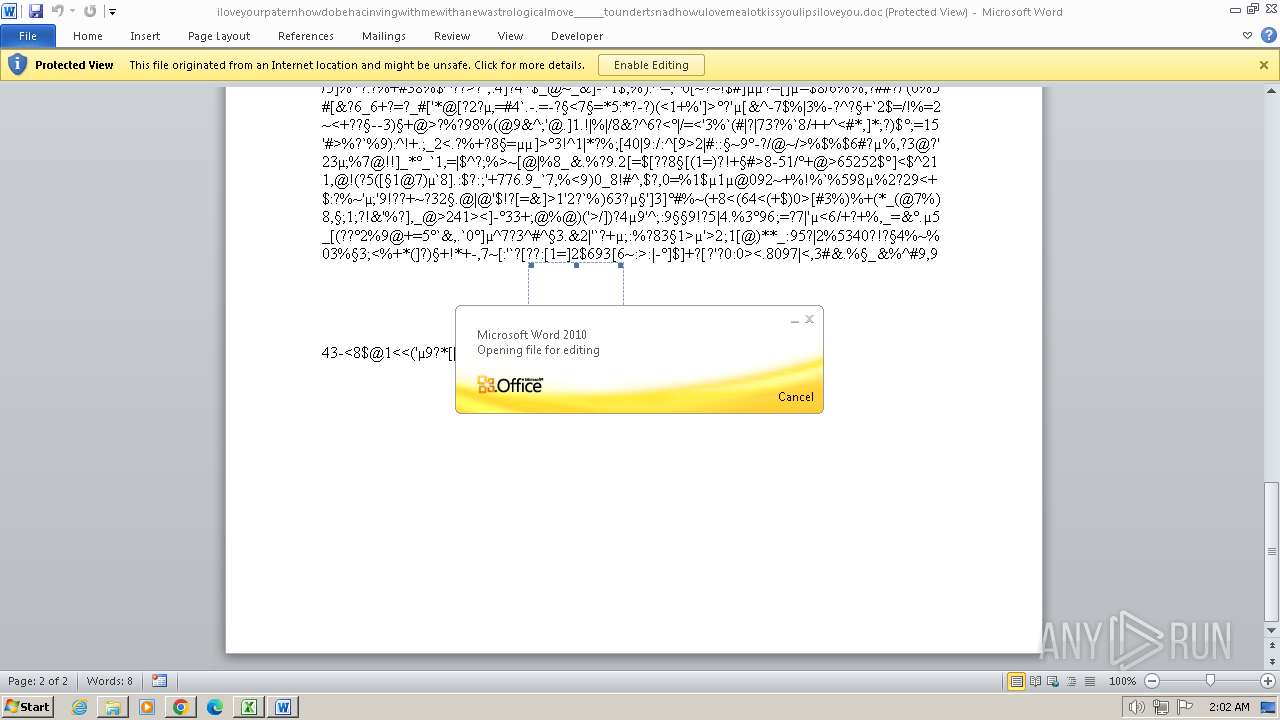The image size is (1280, 720).
Task: Click the macro recording icon in status bar
Action: [x=160, y=681]
